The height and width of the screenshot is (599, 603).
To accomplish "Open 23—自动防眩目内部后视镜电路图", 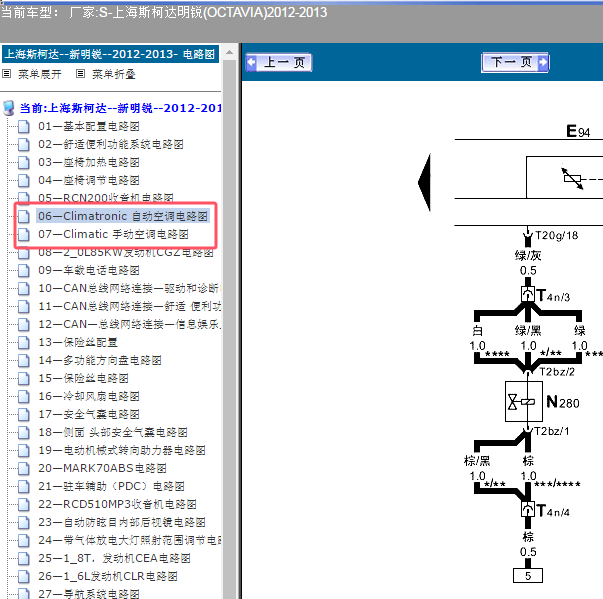I will pyautogui.click(x=122, y=522).
